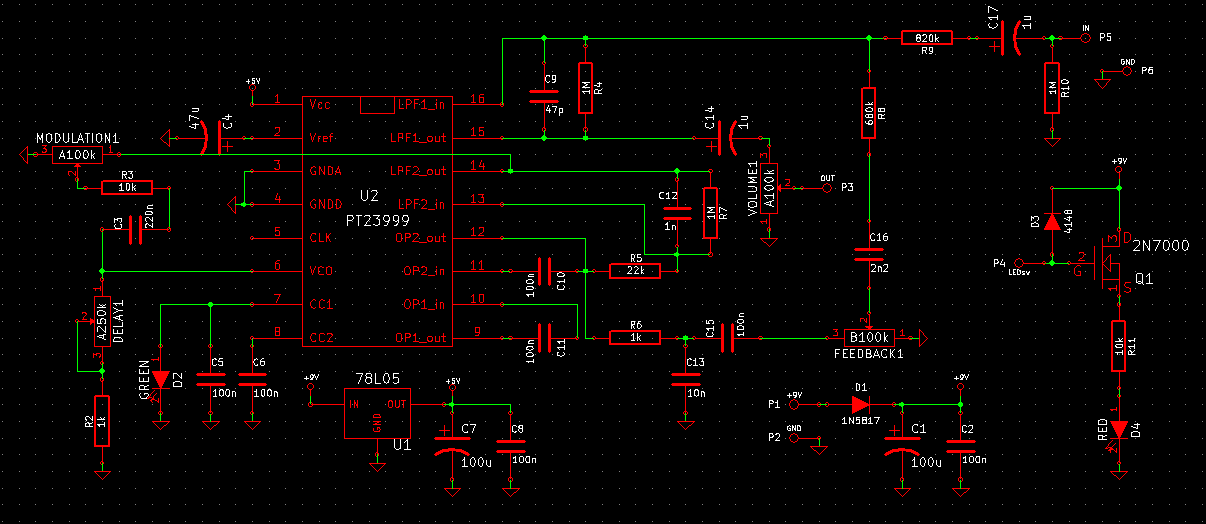This screenshot has width=1206, height=524.
Task: Click the 22k resistor R5
Action: (635, 270)
